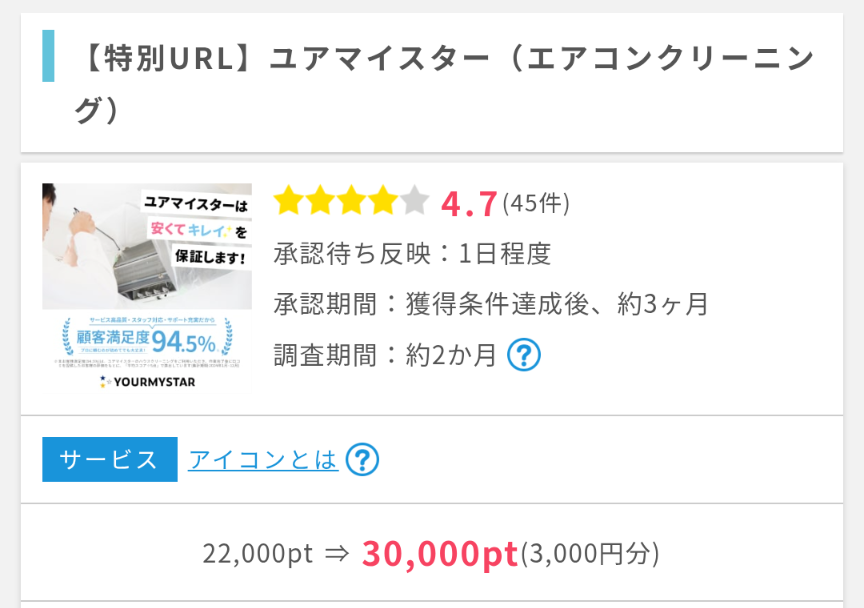Click the third yellow rating star
Viewport: 864px width, 608px height.
coord(351,201)
